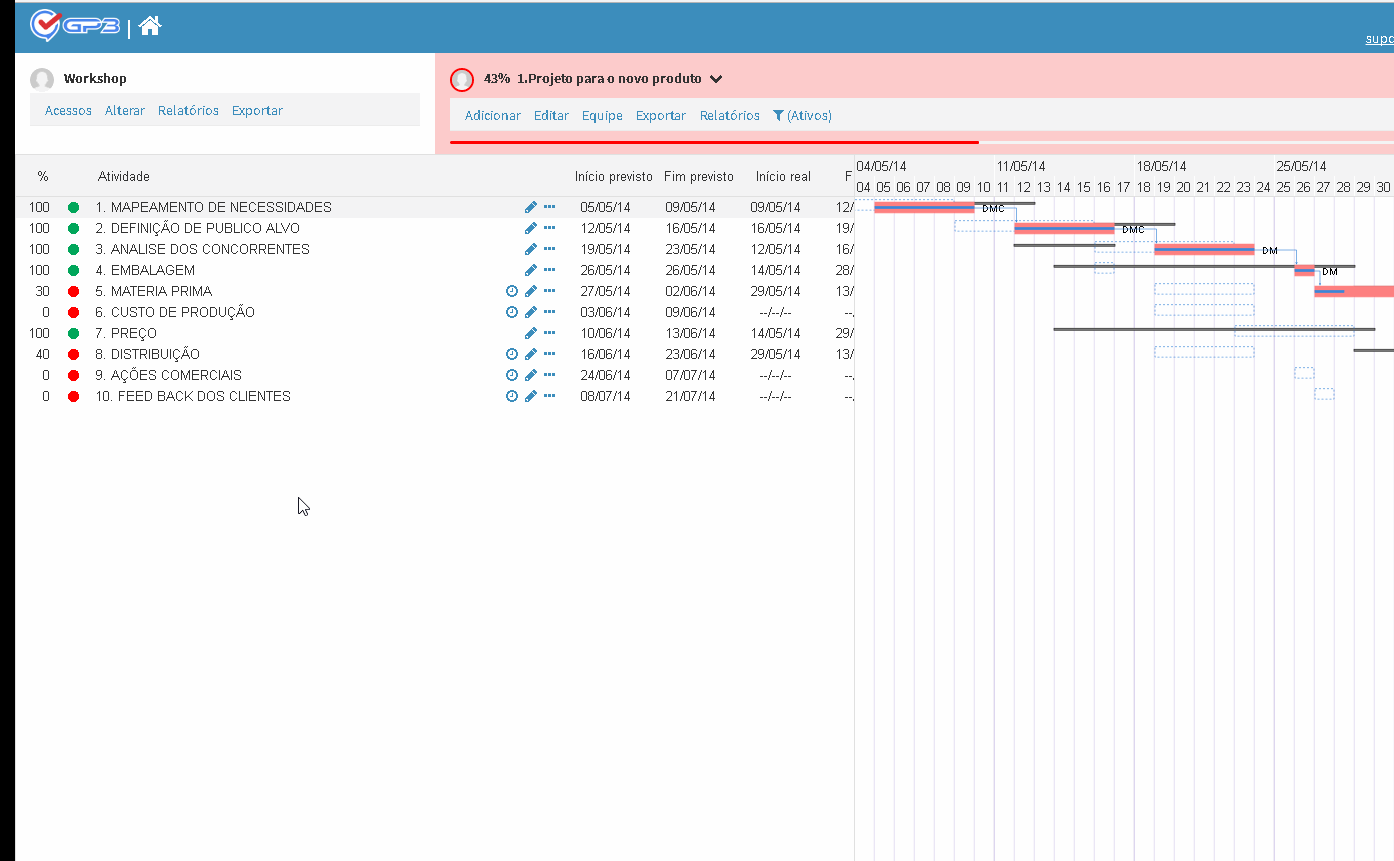Toggle the (Ativos) filter
This screenshot has width=1394, height=861.
coord(802,115)
